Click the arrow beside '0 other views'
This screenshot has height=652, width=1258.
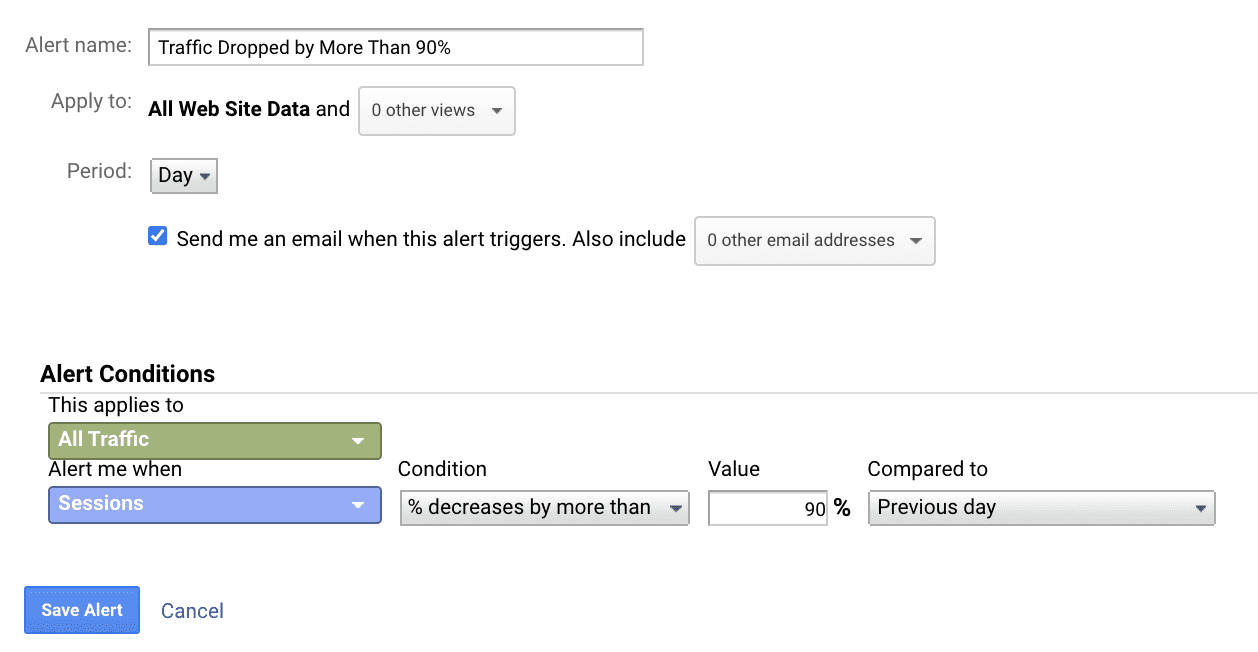497,111
